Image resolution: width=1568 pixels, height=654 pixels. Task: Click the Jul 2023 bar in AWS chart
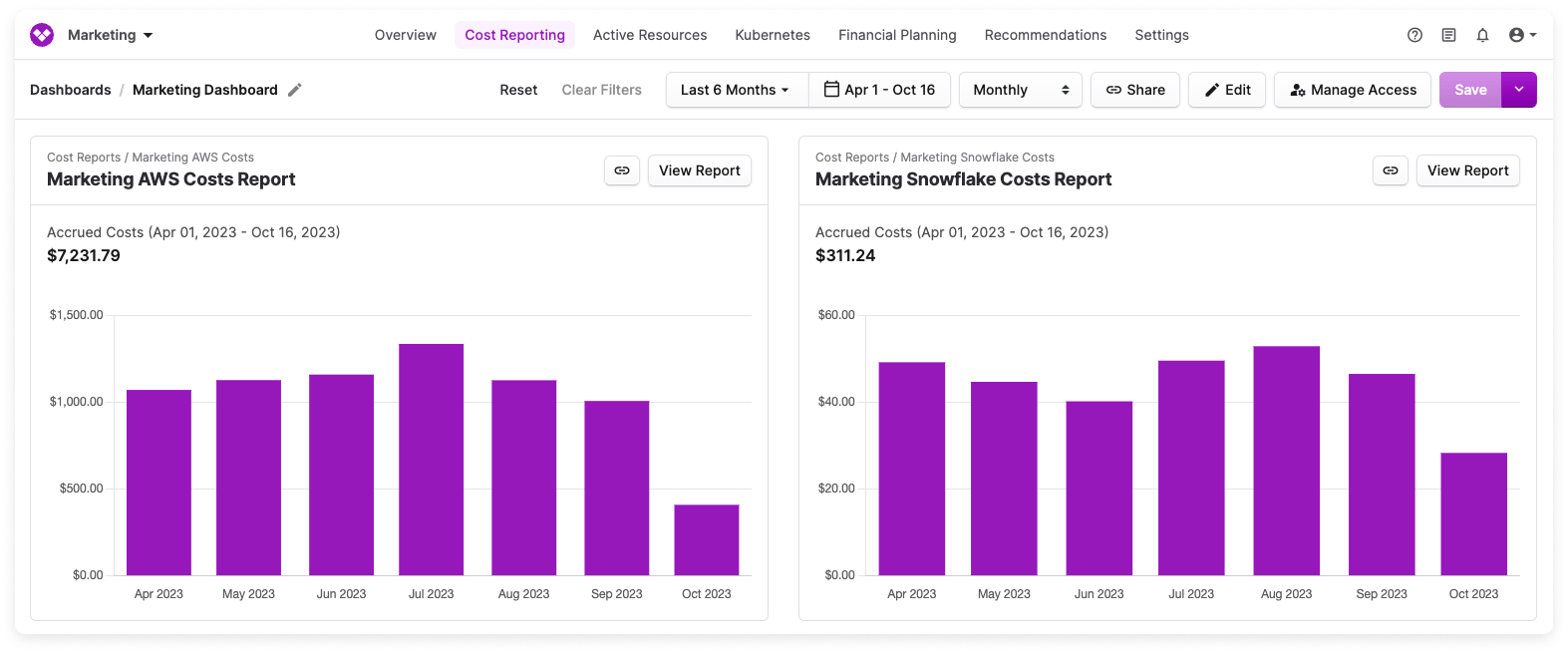[431, 459]
